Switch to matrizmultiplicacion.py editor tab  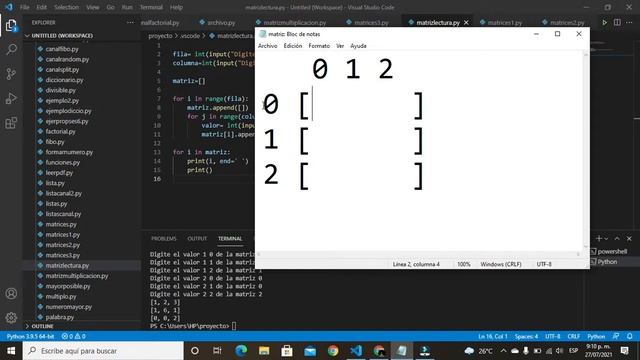pos(291,22)
